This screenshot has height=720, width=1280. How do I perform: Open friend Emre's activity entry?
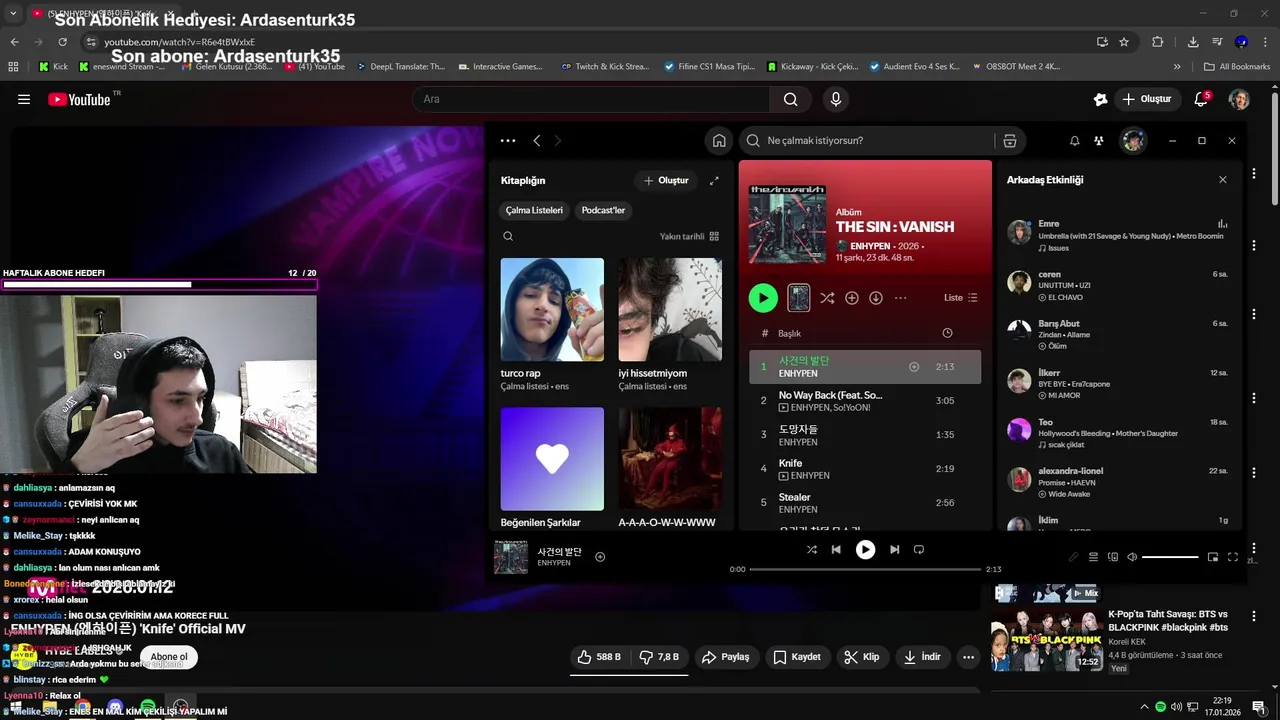tap(1117, 235)
